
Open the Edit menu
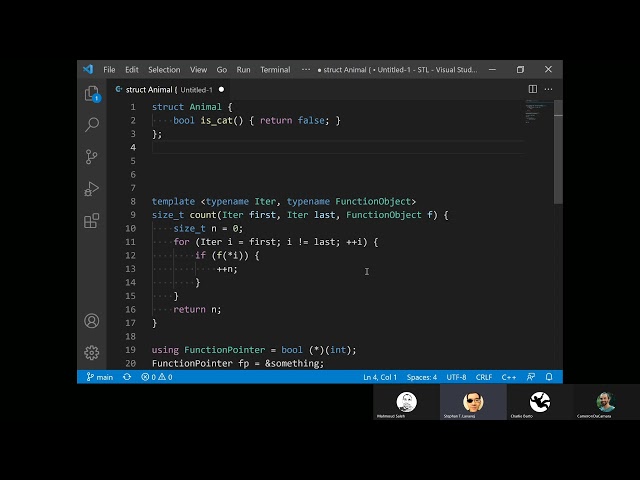(x=132, y=70)
